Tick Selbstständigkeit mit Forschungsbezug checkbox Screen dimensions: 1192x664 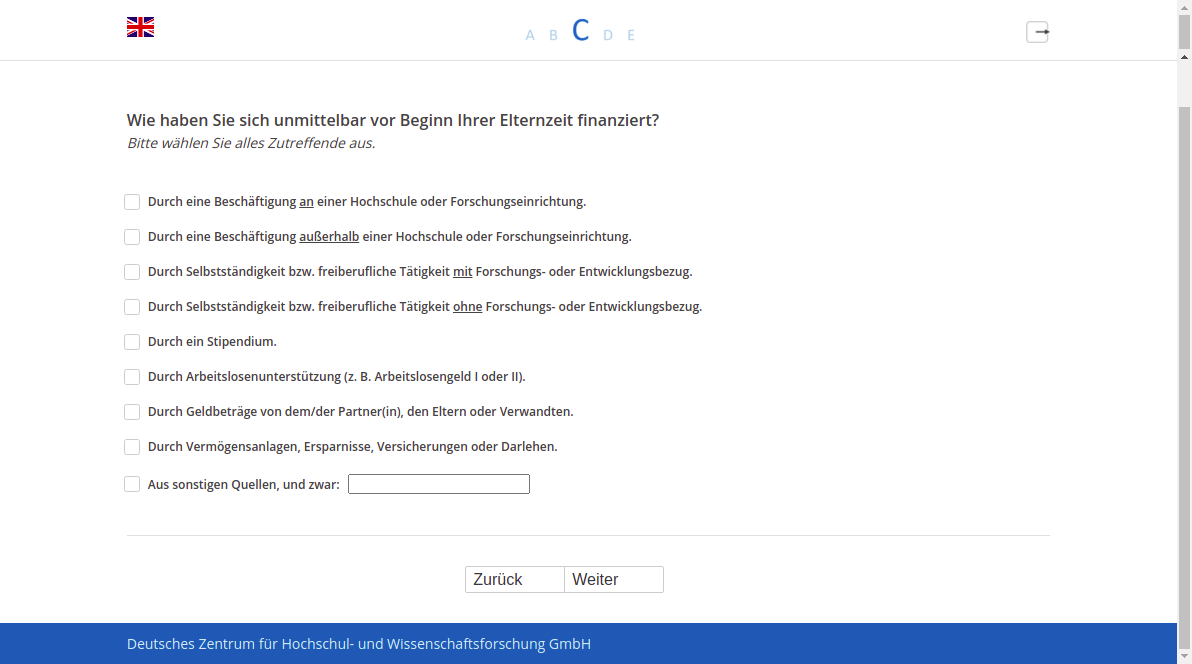point(132,272)
